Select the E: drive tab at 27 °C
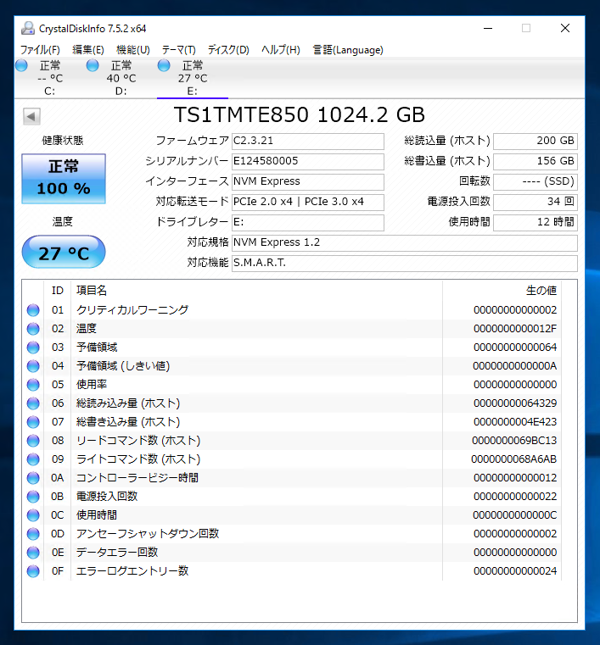Screen dimensions: 600x645 tap(192, 78)
